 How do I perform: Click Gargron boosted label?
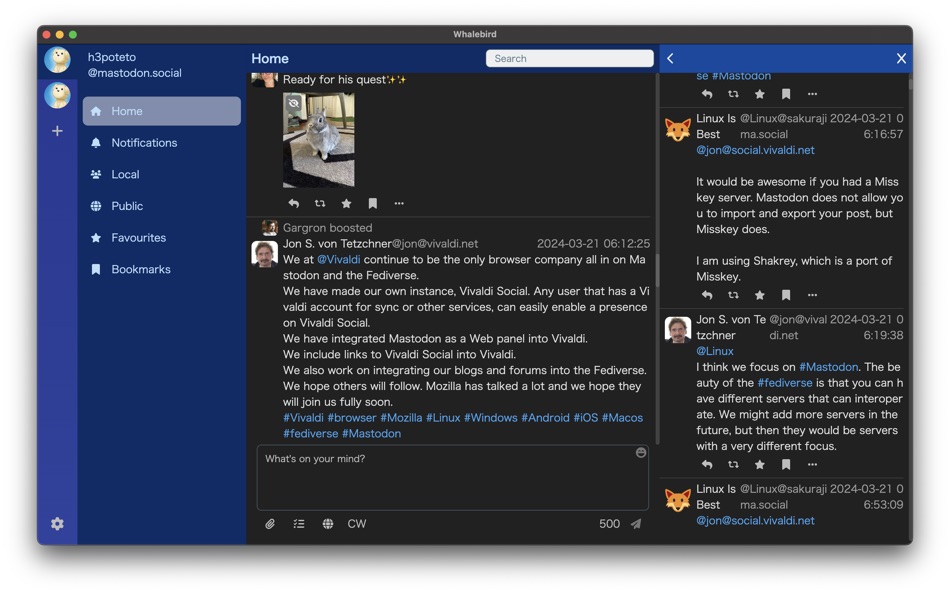coord(327,228)
